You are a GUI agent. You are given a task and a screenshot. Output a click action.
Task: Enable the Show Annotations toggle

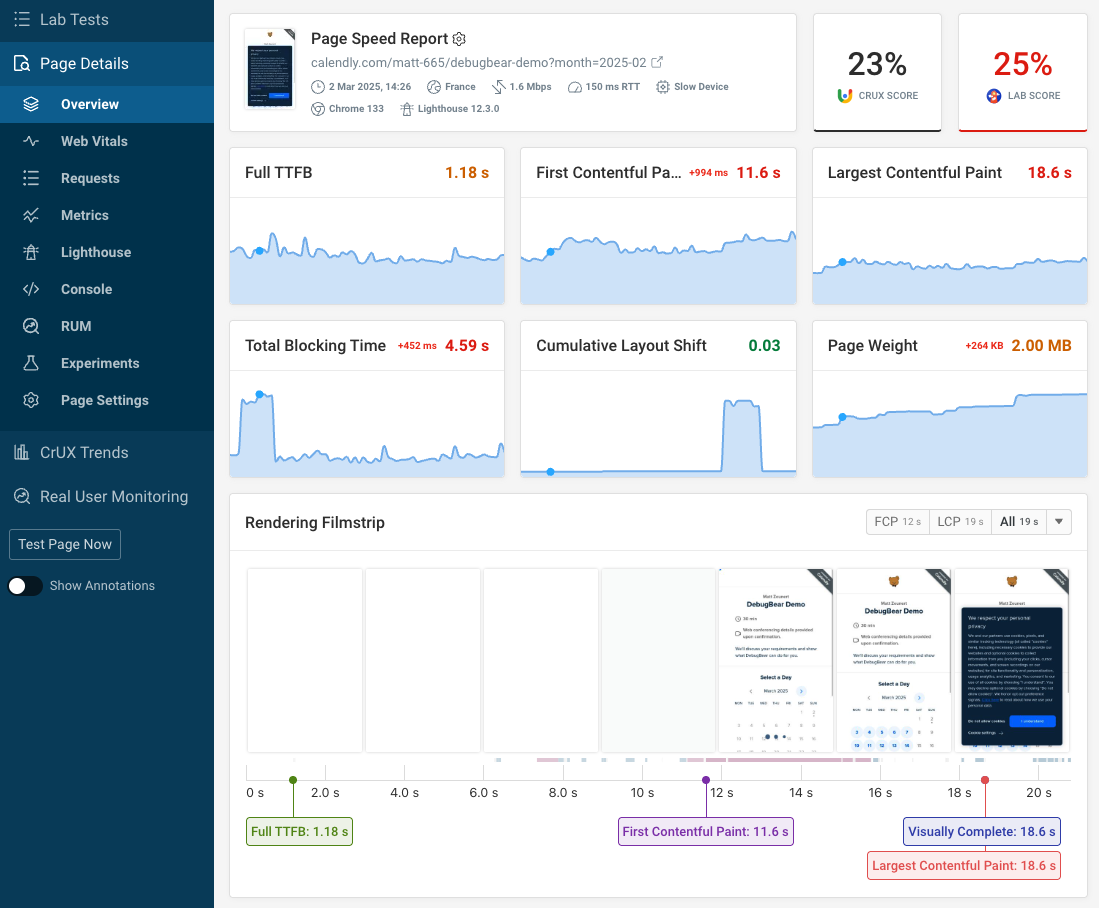[25, 586]
